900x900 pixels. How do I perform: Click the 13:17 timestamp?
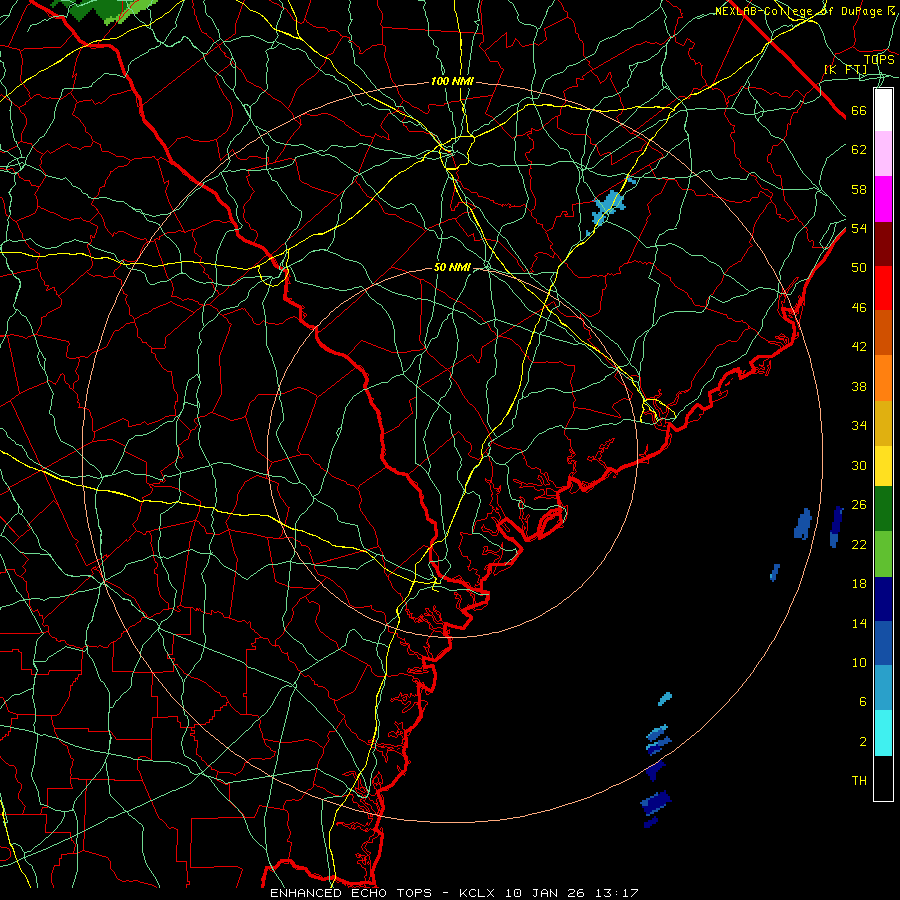[x=615, y=893]
